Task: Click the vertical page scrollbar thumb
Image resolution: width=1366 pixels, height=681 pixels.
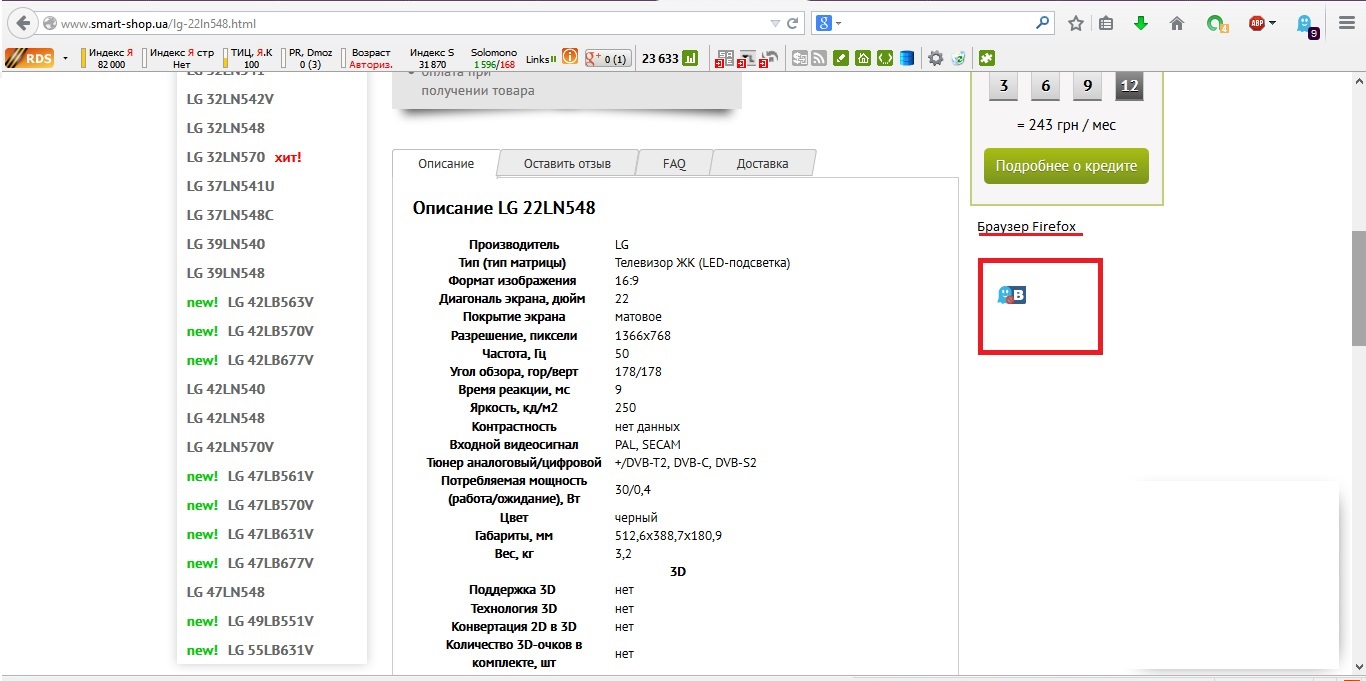Action: [1358, 289]
